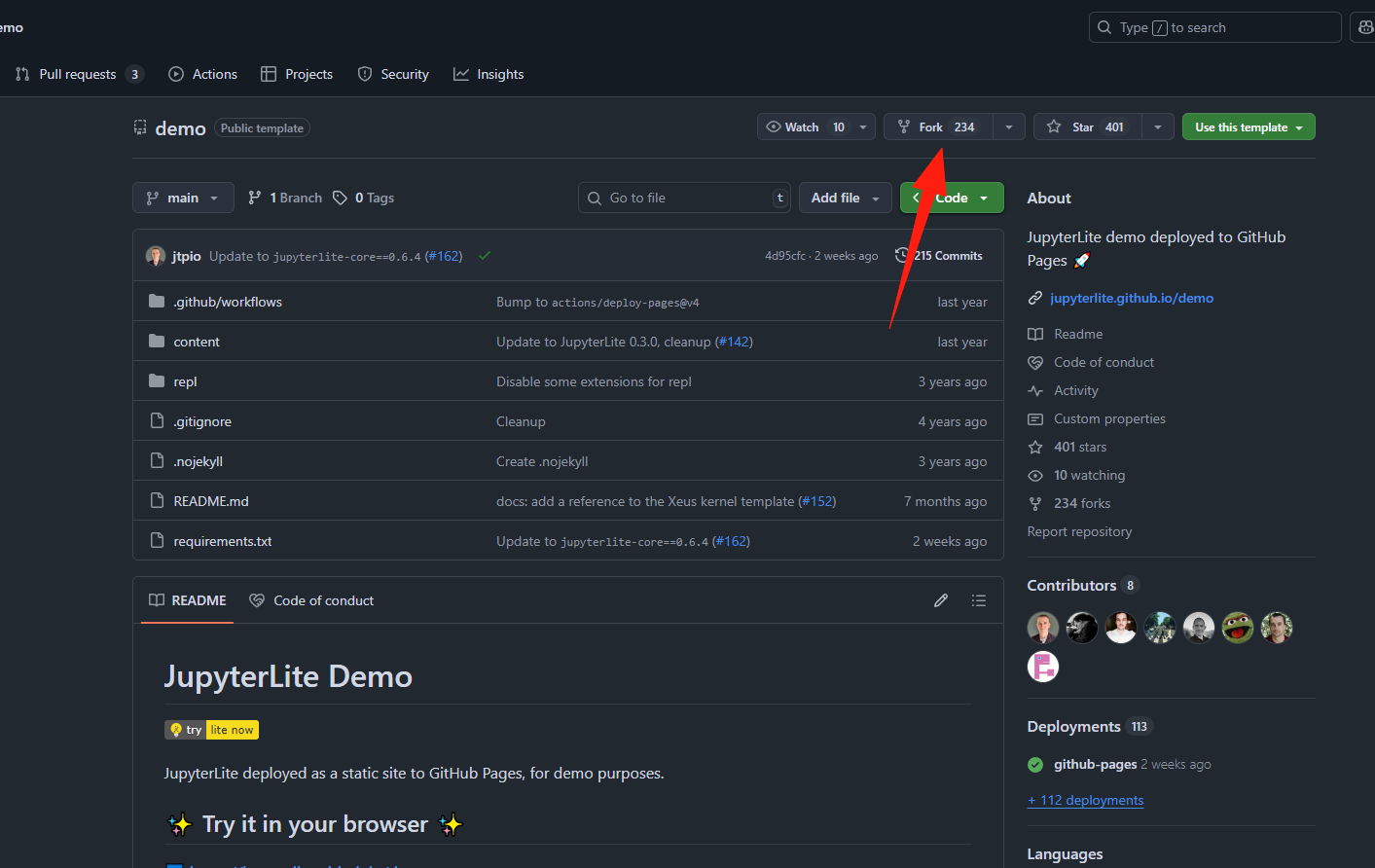Open 234 forks link
This screenshot has height=868, width=1375.
[x=1082, y=503]
